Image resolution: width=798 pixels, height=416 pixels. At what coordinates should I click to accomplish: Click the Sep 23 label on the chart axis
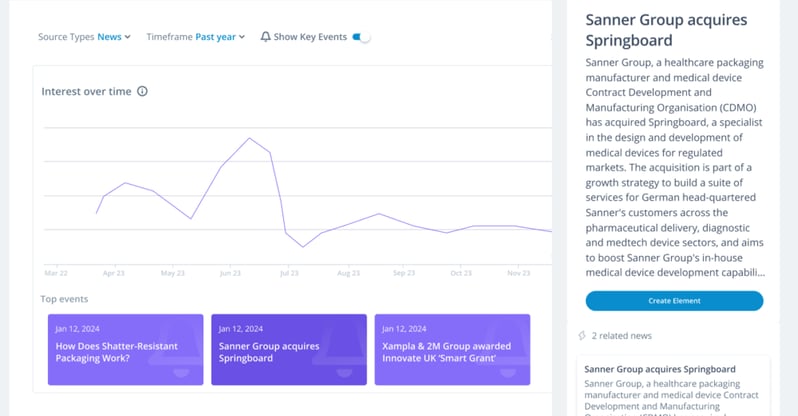click(404, 273)
